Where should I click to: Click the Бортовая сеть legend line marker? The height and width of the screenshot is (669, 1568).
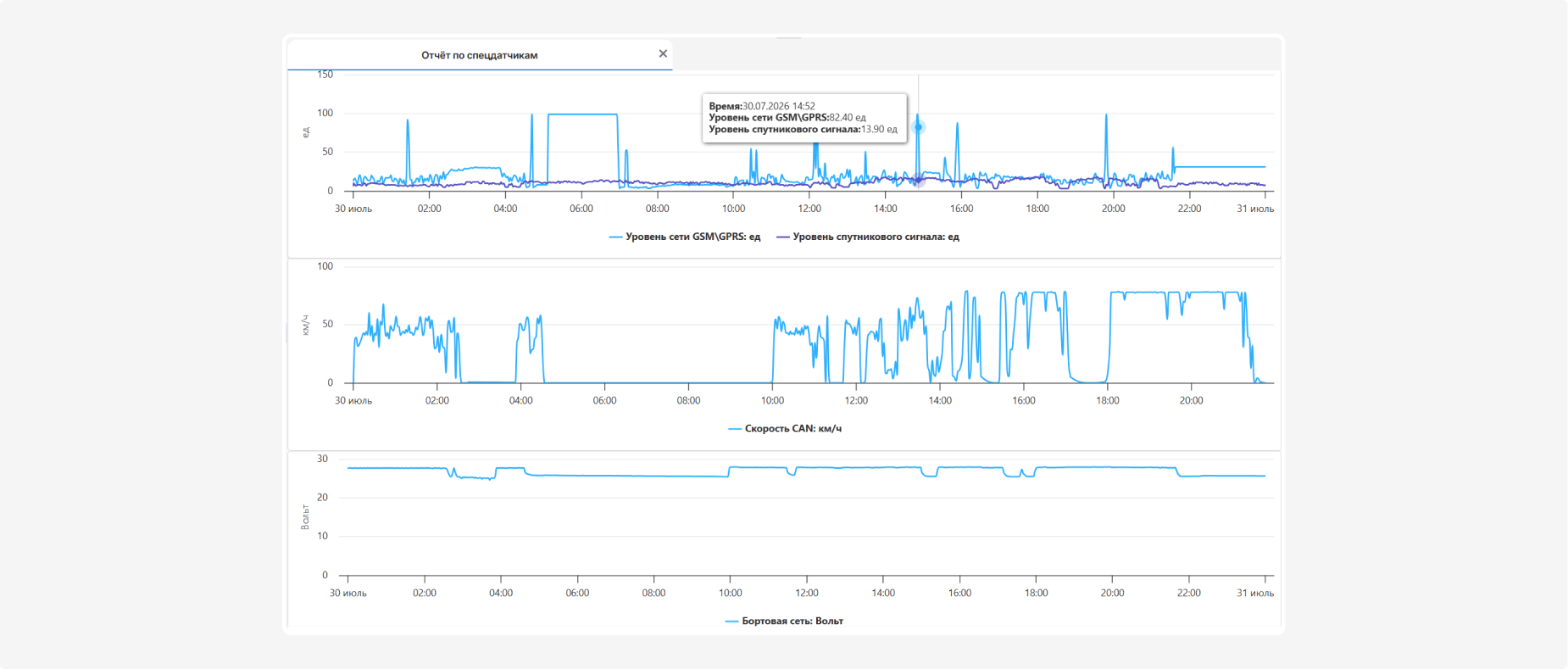pos(732,622)
